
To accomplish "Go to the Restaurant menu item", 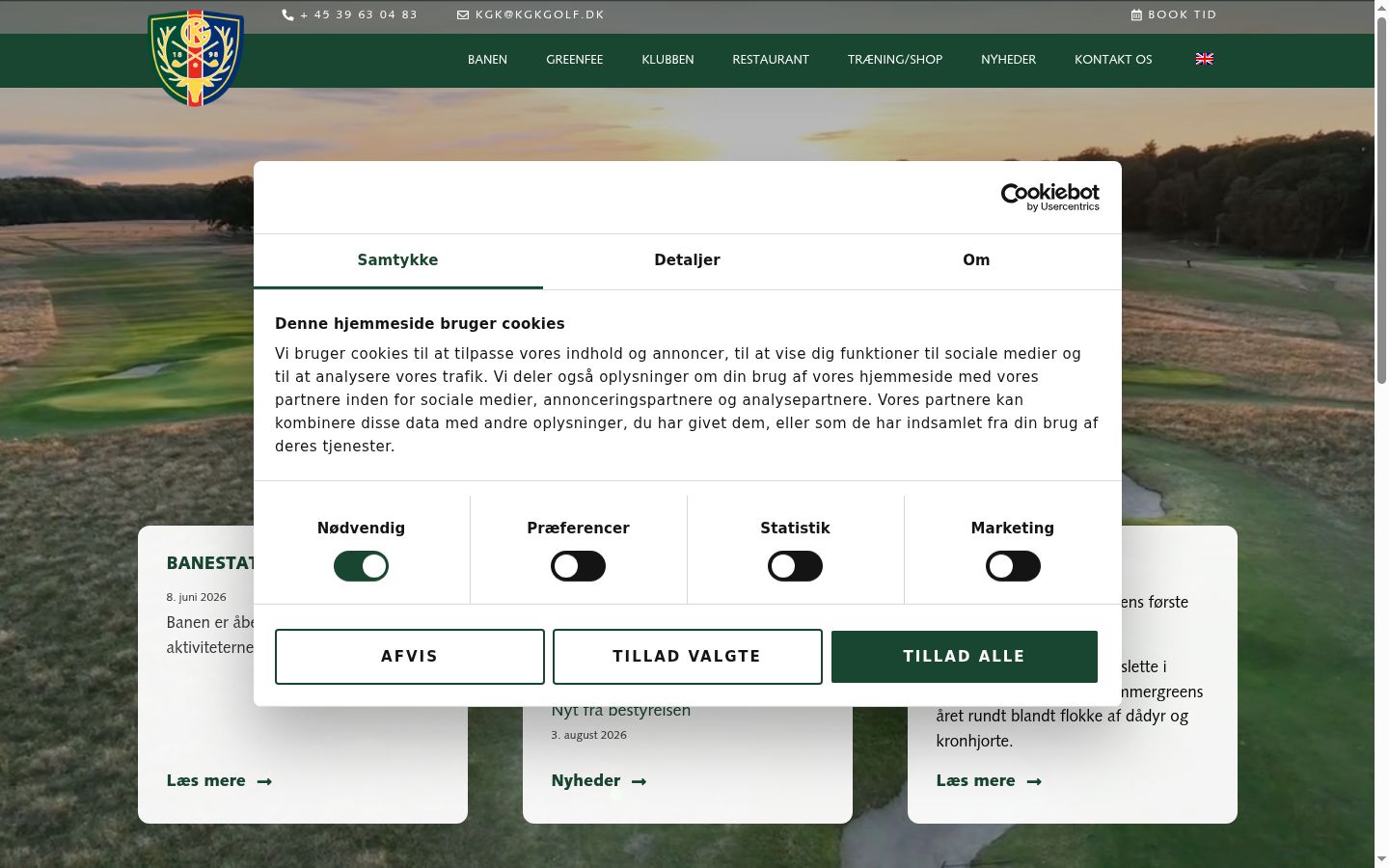I will click(x=771, y=60).
